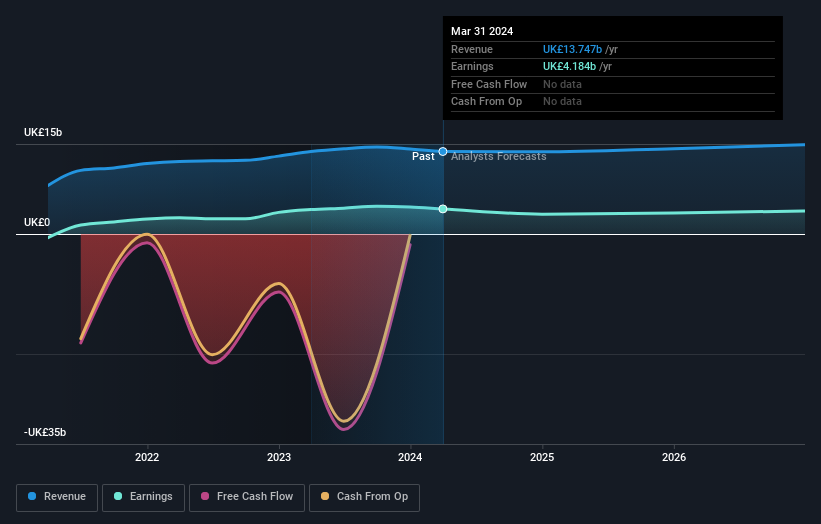Screen dimensions: 821x524
Task: Click the UK£4.184b earnings value
Action: click(569, 66)
